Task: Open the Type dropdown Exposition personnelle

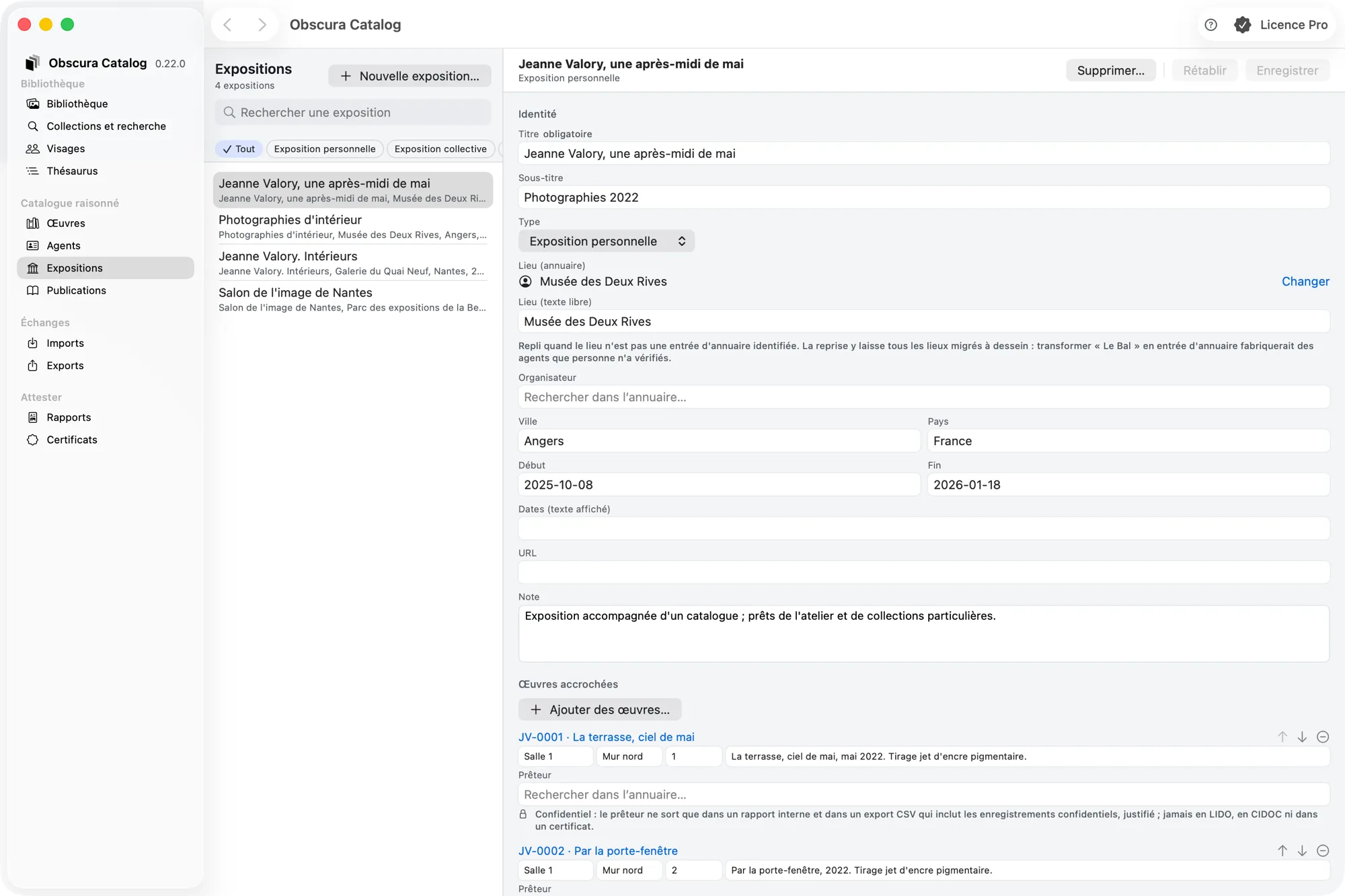Action: 606,241
